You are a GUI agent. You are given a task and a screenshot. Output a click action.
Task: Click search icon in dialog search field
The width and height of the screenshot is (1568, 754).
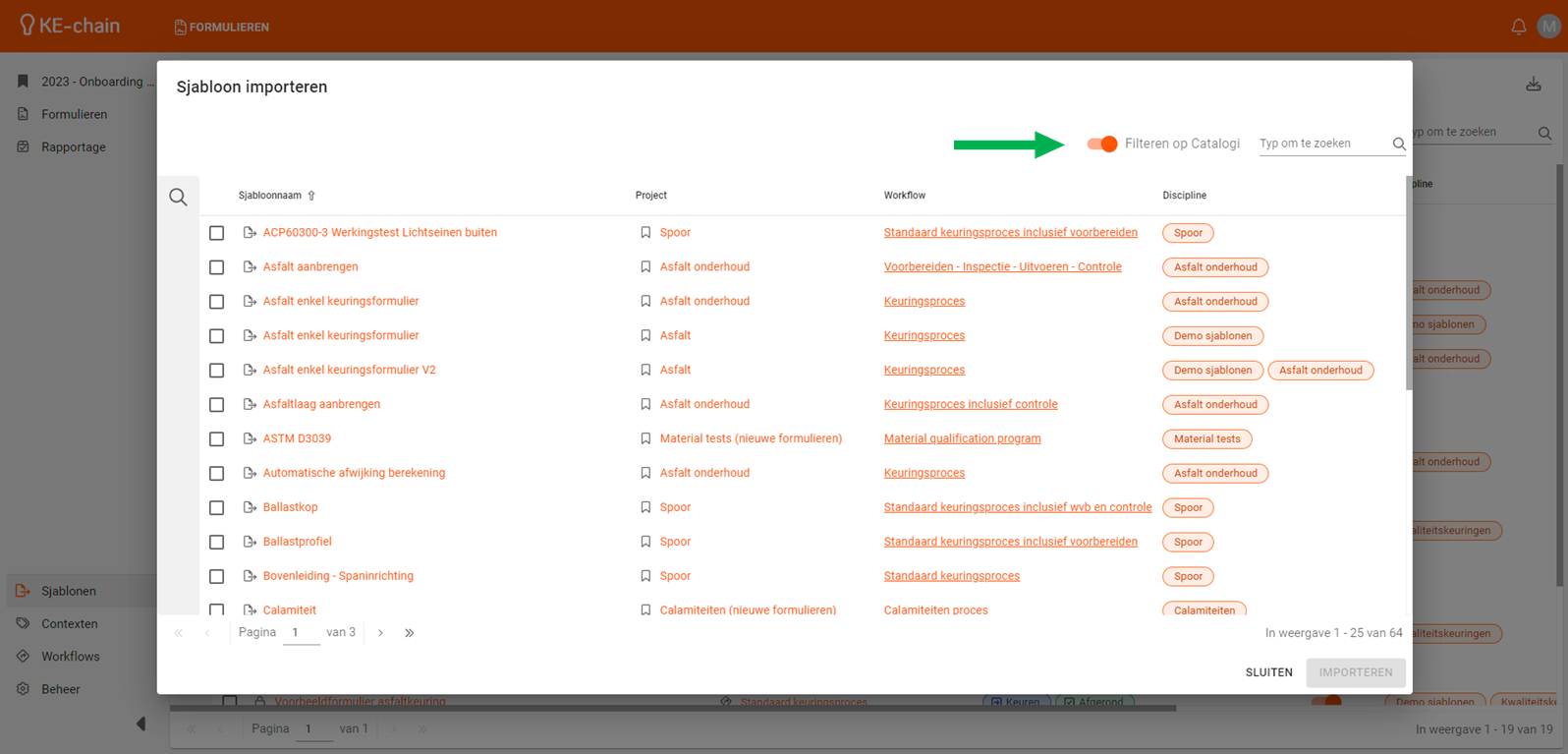pyautogui.click(x=1398, y=145)
